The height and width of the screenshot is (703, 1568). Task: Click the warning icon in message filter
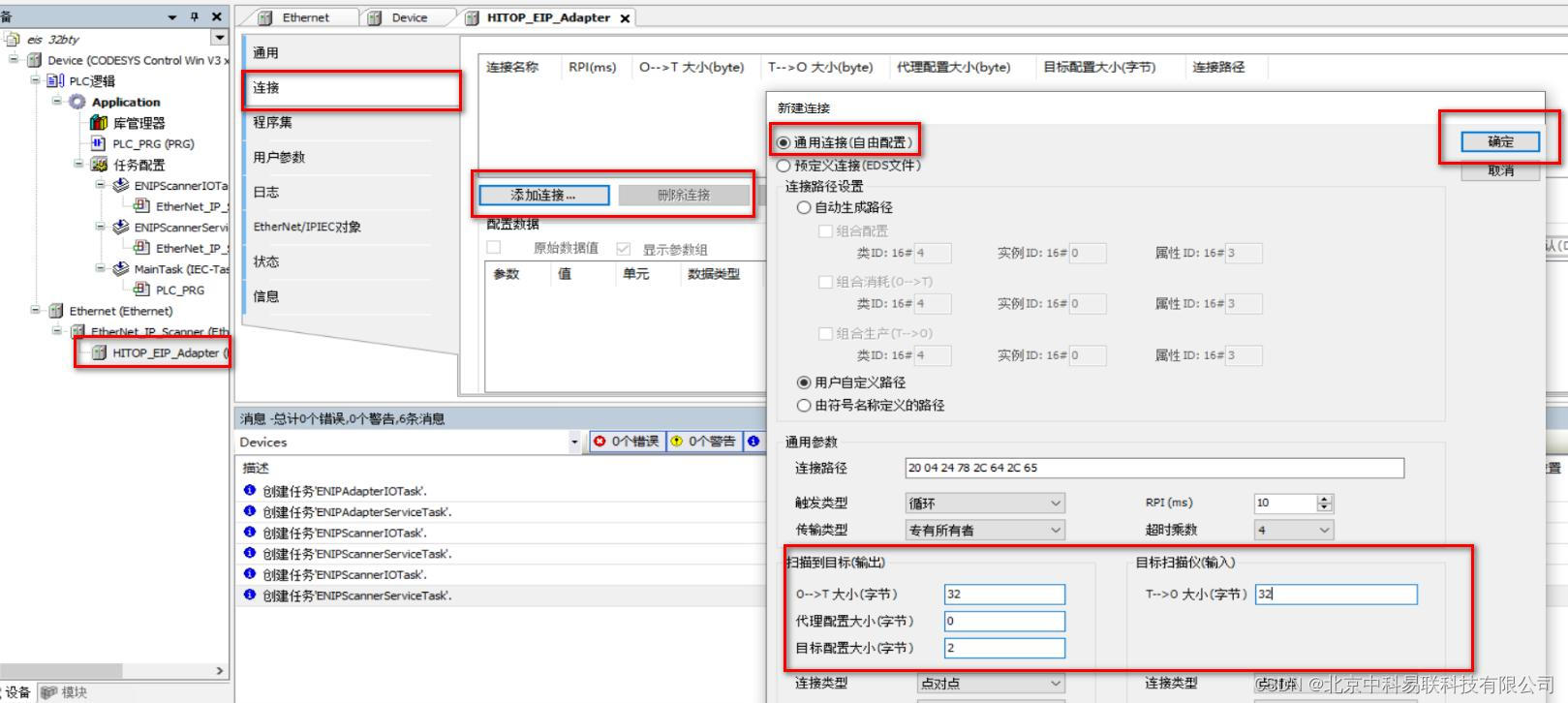(x=677, y=442)
